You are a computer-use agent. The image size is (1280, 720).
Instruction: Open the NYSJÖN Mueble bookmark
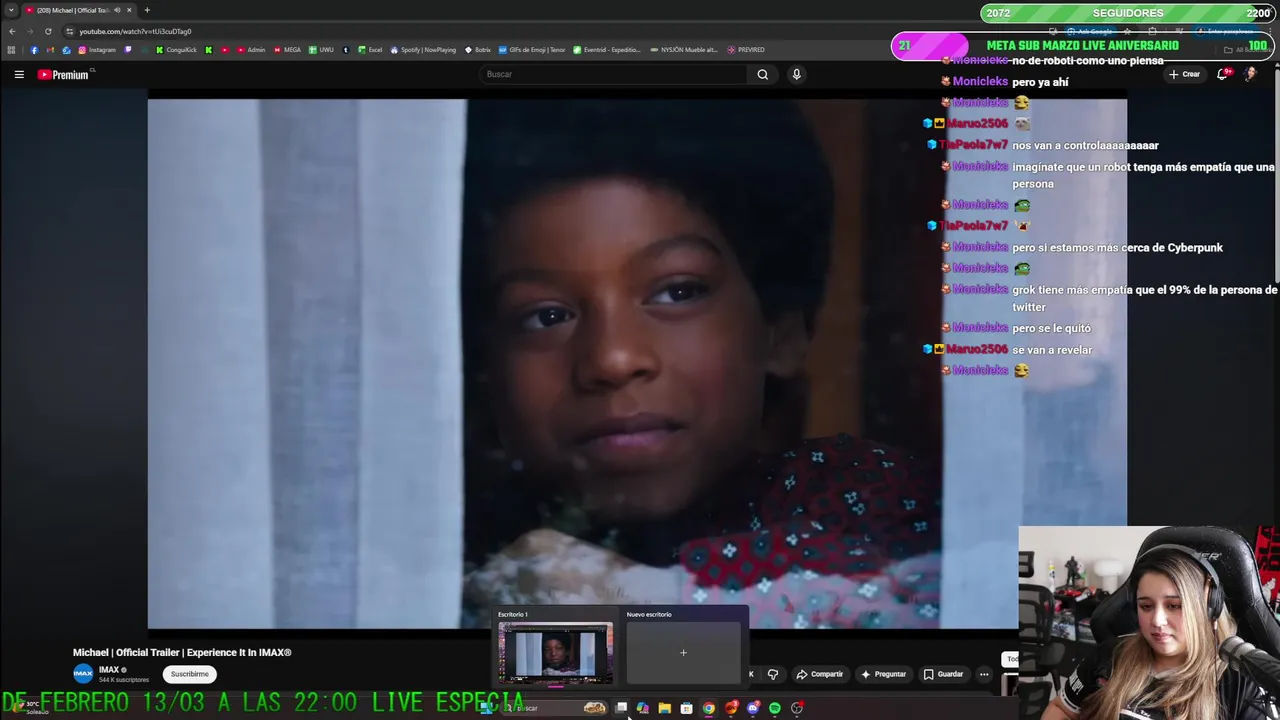[x=684, y=50]
